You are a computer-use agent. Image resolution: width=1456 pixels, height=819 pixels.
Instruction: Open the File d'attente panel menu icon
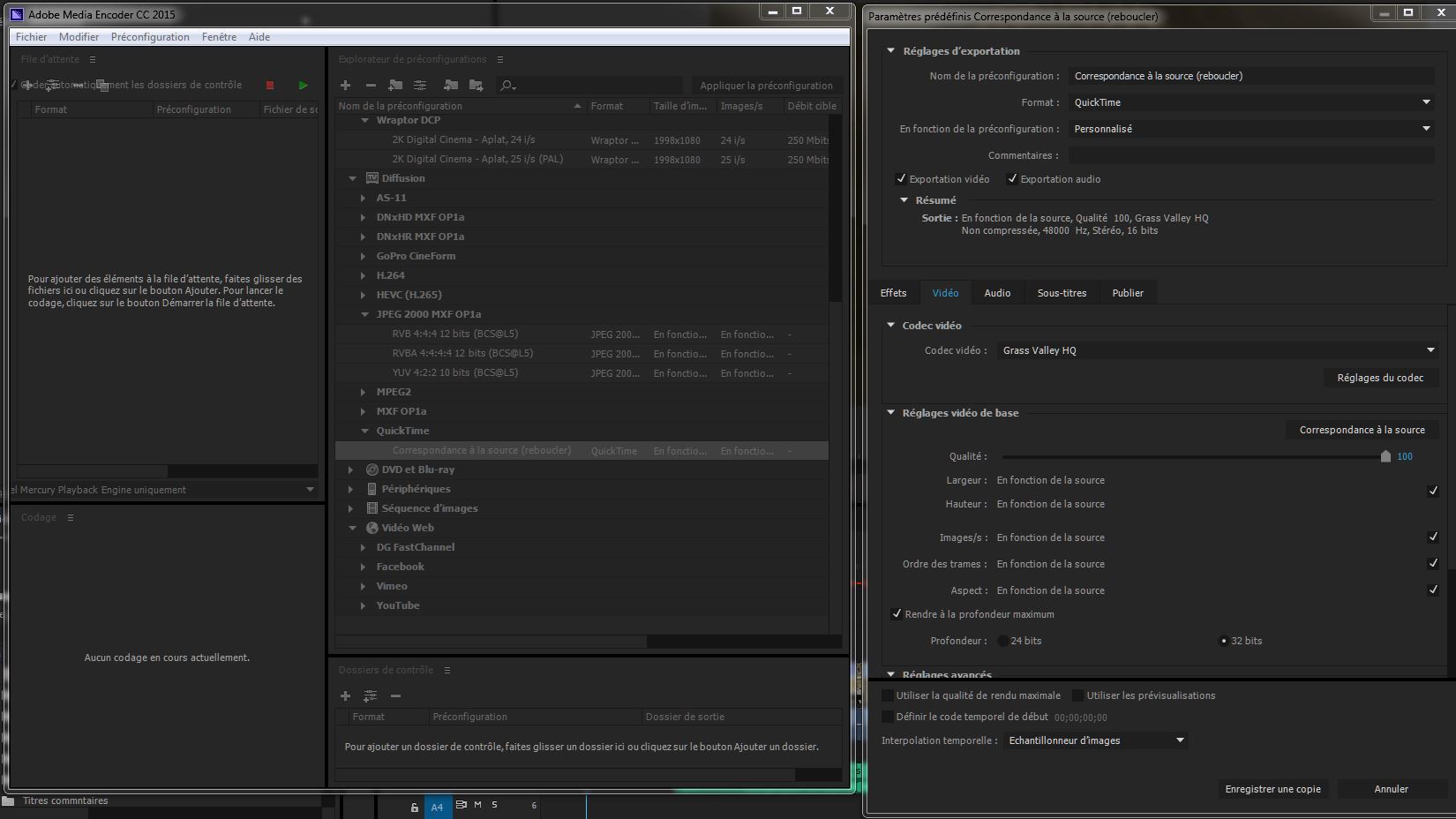(92, 59)
